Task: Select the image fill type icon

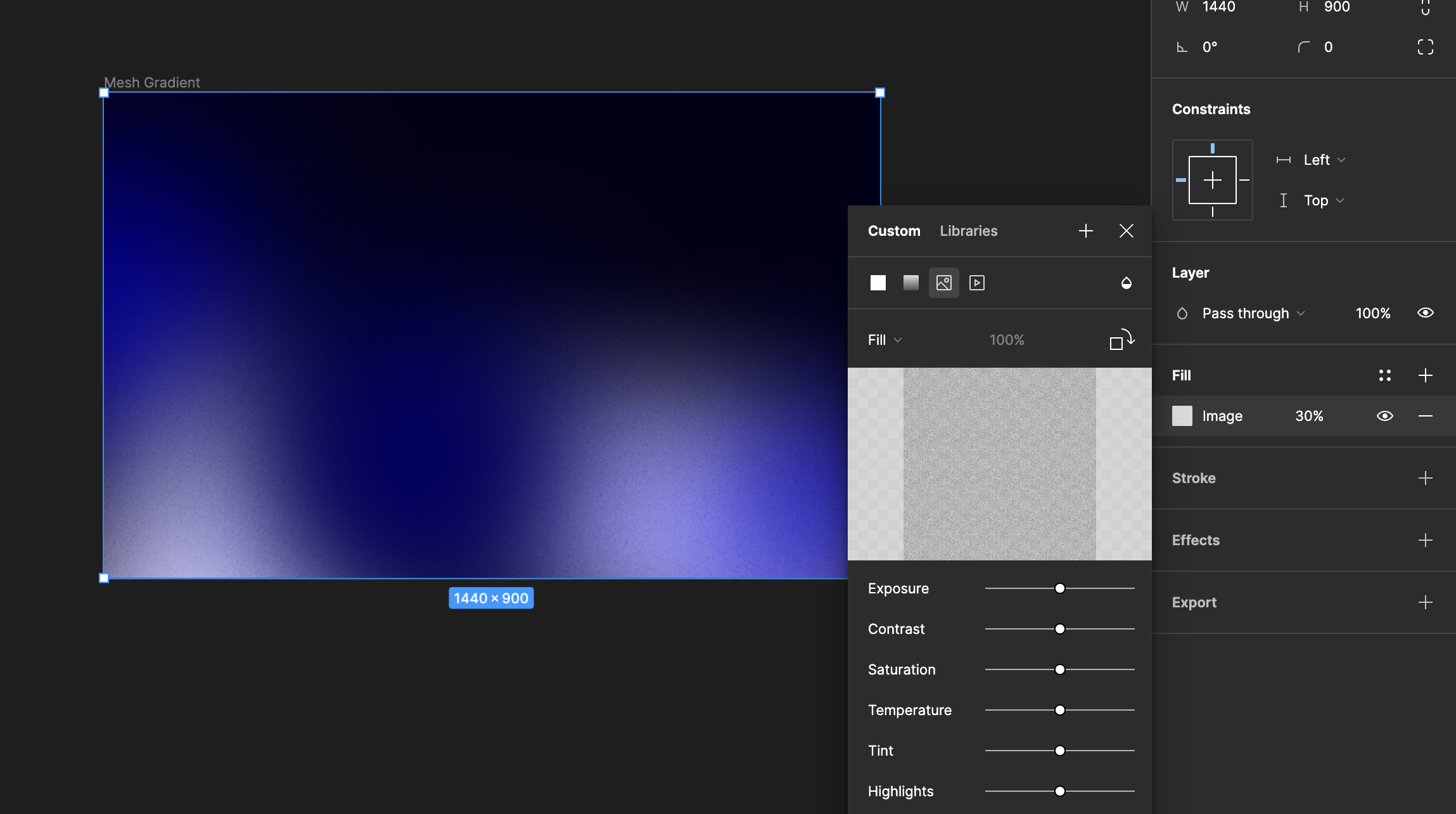Action: pos(943,283)
